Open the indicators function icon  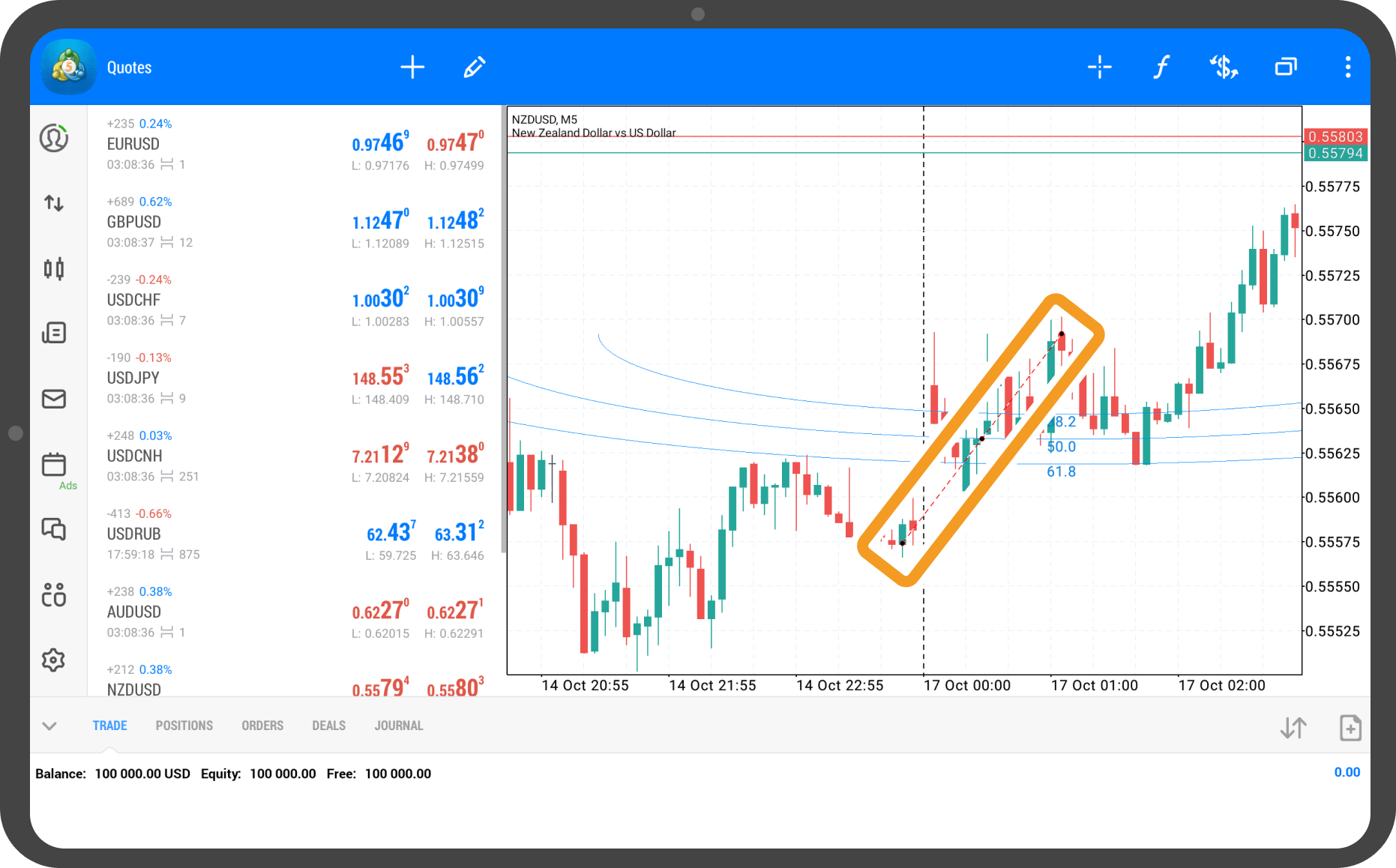pos(1161,67)
